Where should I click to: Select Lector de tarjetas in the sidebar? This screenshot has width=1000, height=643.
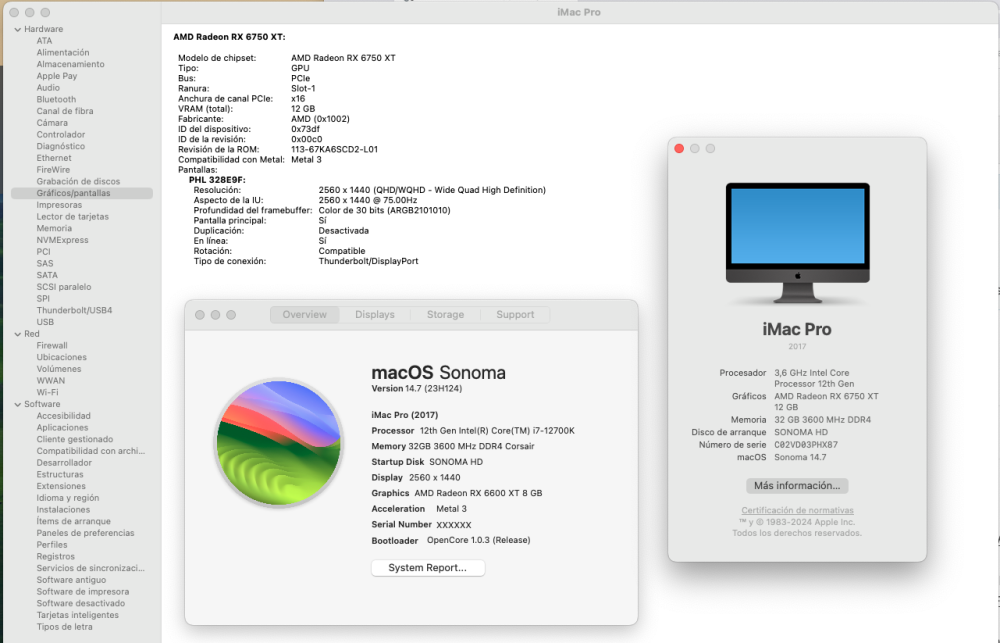coord(72,217)
